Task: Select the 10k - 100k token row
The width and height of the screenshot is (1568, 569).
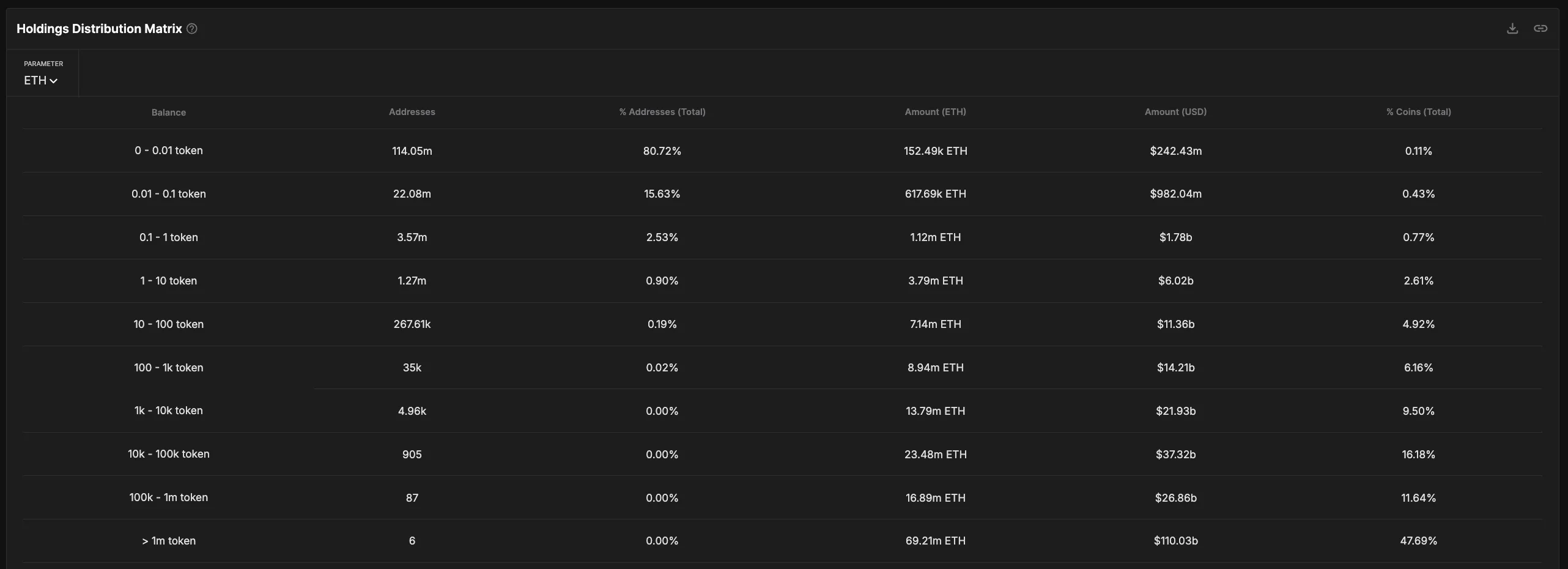Action: pyautogui.click(x=169, y=454)
